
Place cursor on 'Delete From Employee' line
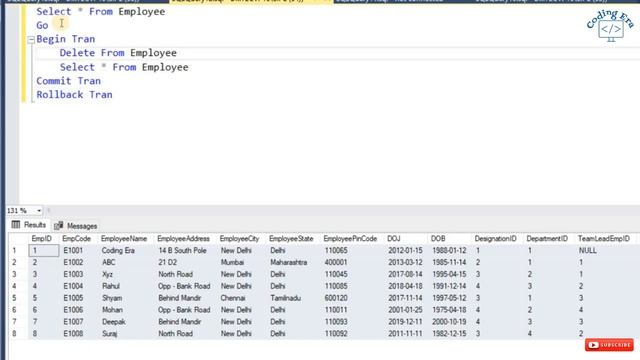pos(118,53)
